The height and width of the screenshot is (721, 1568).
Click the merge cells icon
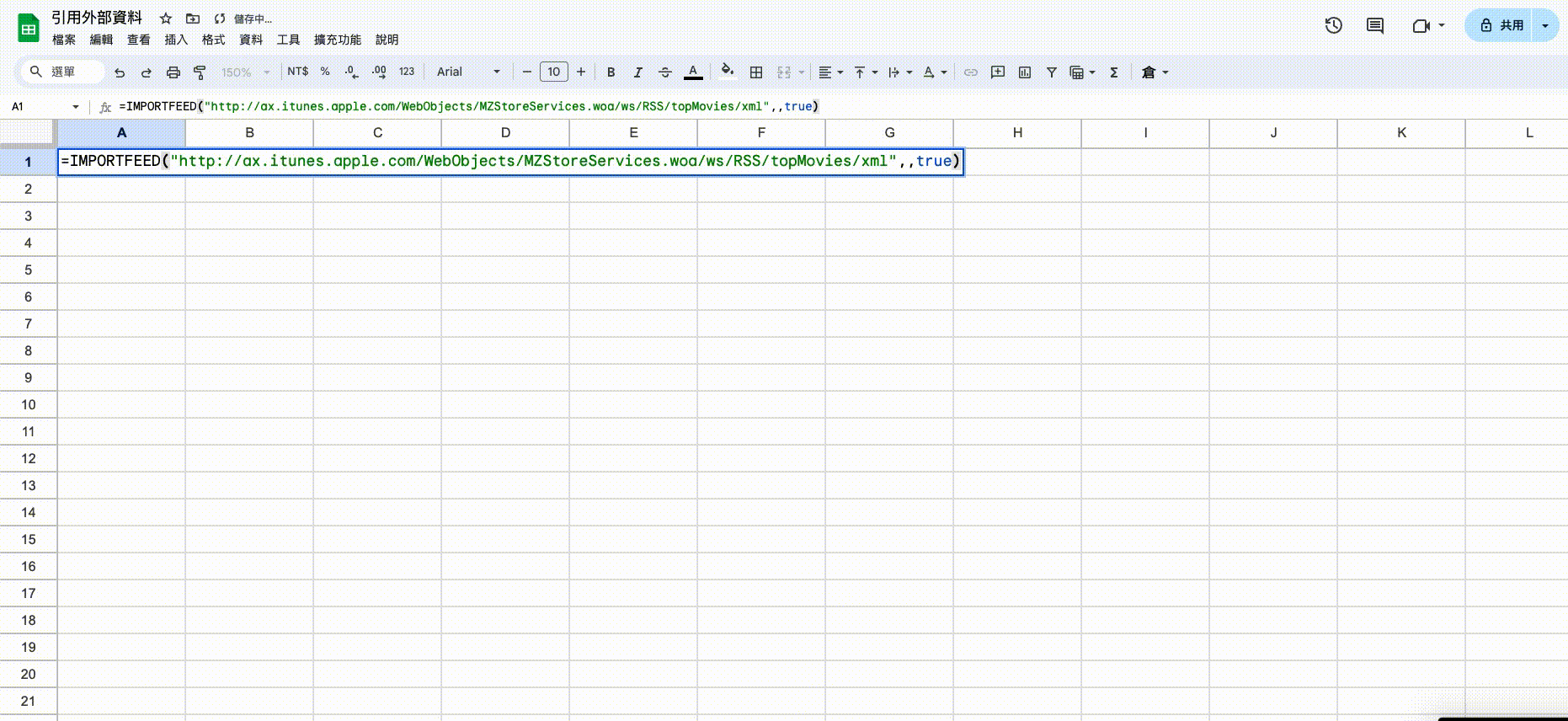tap(784, 72)
